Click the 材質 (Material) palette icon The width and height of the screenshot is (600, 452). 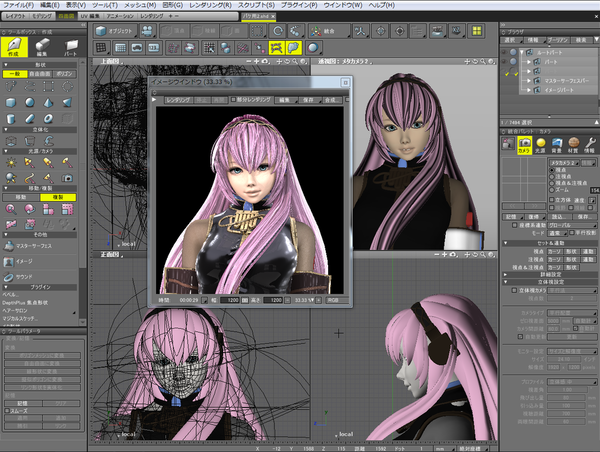pyautogui.click(x=573, y=144)
